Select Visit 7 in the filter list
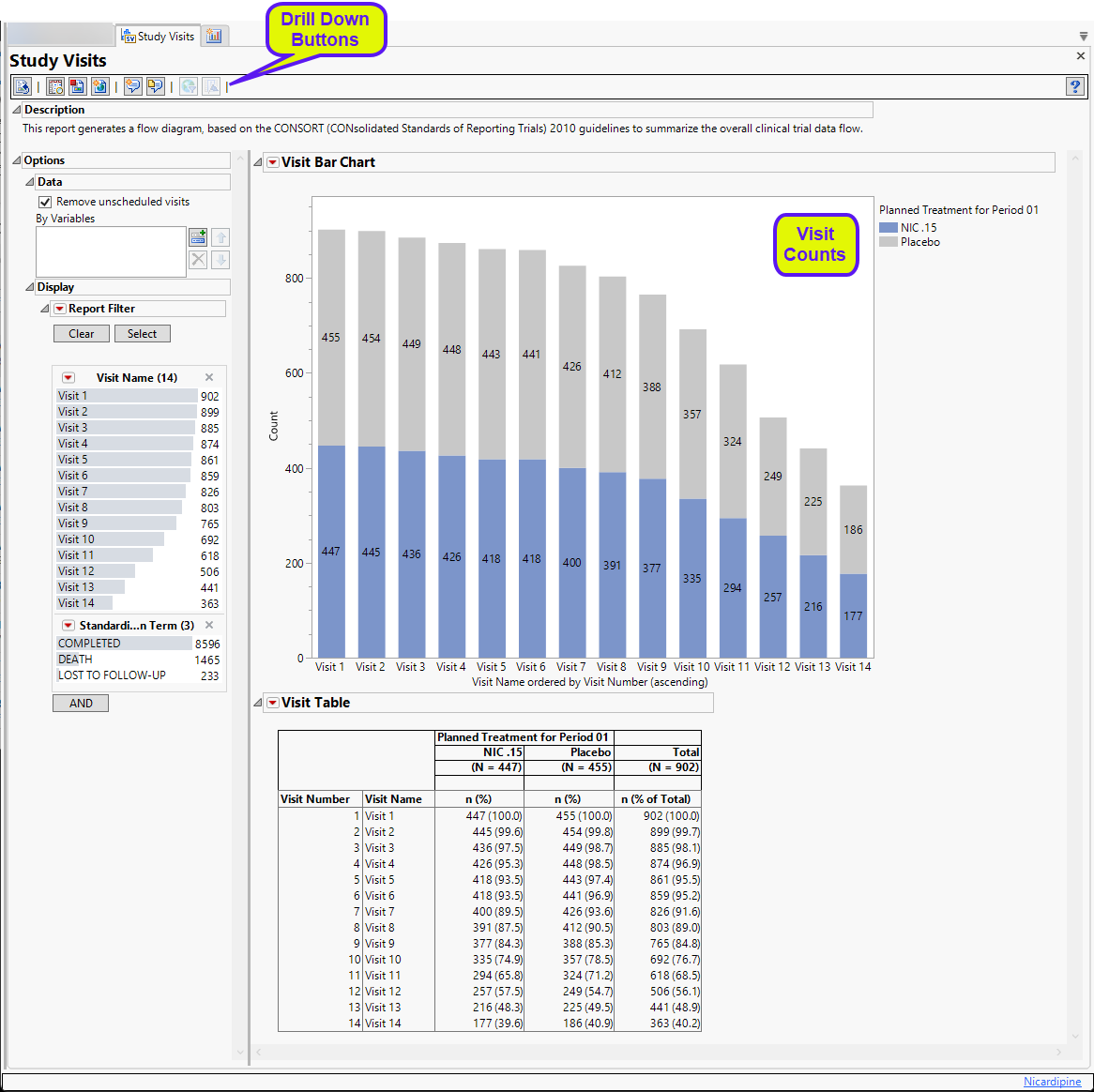The image size is (1094, 1092). (73, 492)
